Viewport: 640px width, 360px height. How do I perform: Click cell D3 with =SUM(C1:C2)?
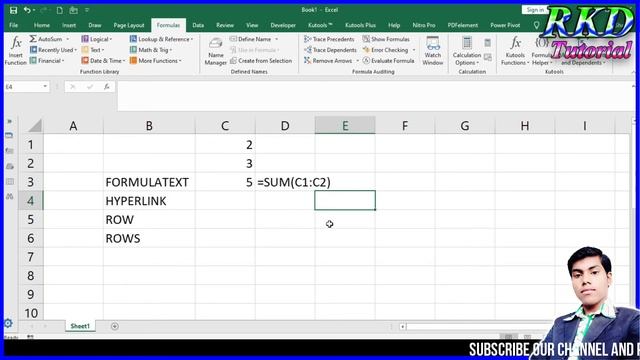click(x=285, y=182)
